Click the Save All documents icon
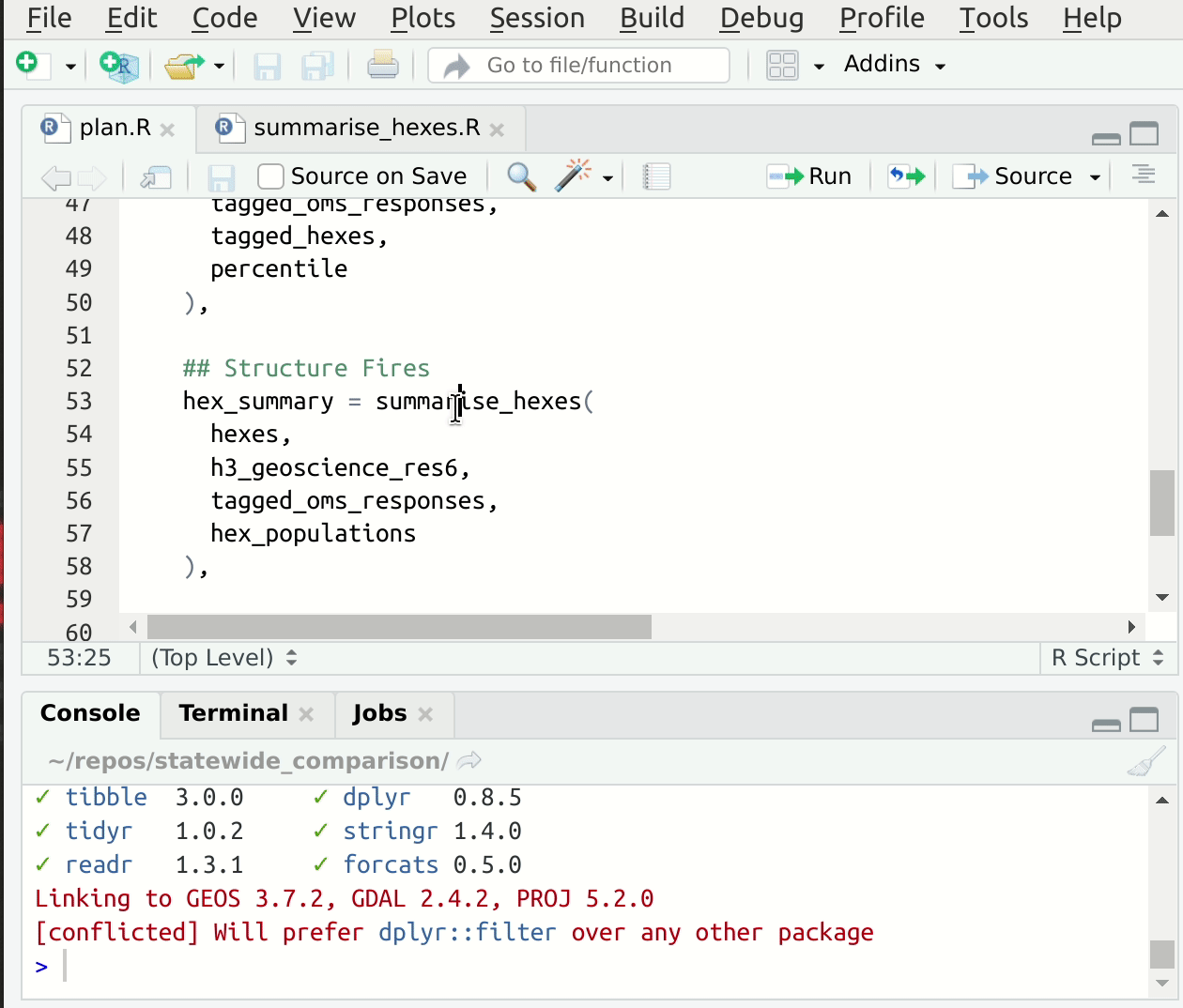 click(318, 64)
